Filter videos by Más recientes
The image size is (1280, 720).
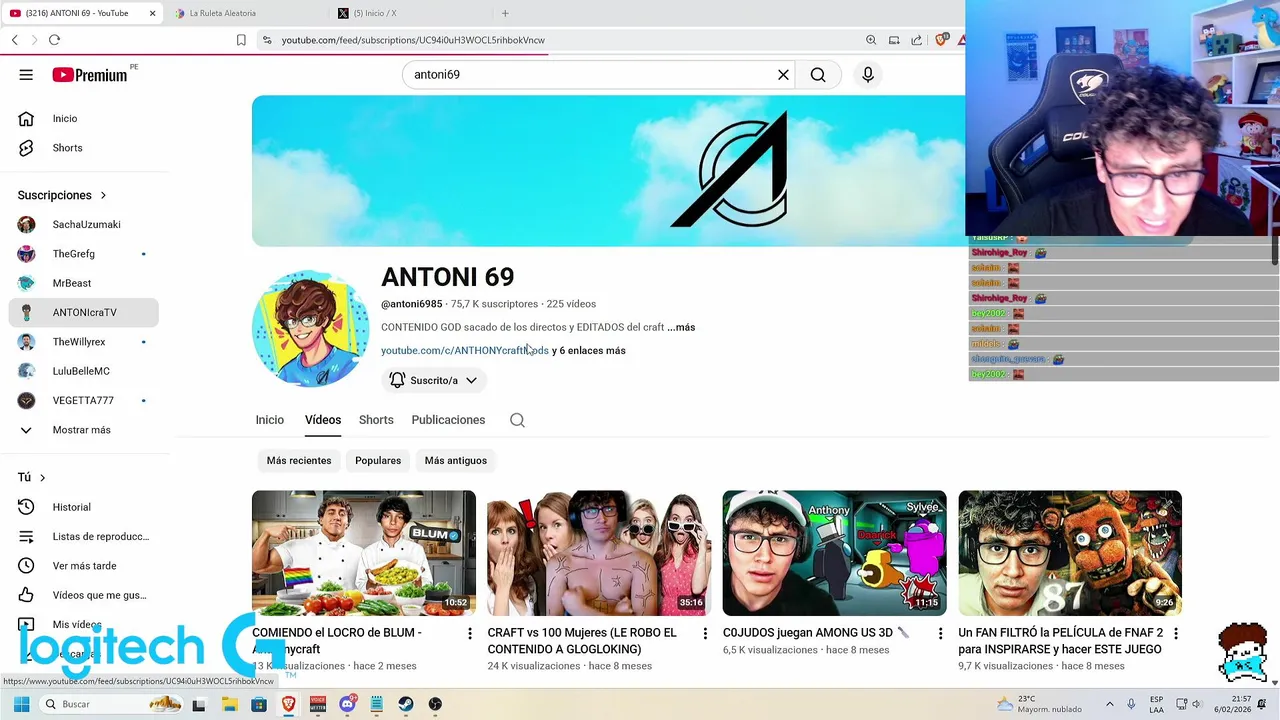coord(299,461)
